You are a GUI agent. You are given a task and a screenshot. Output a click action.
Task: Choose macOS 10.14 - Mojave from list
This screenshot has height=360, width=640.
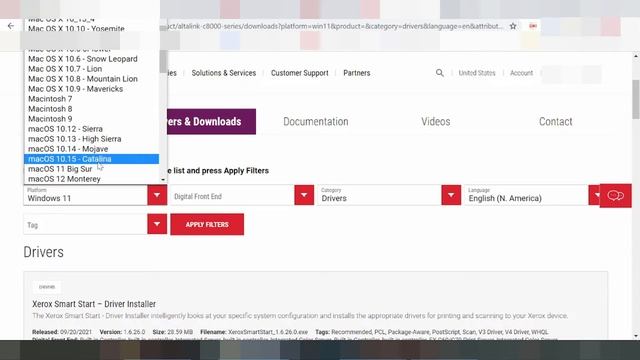91,149
